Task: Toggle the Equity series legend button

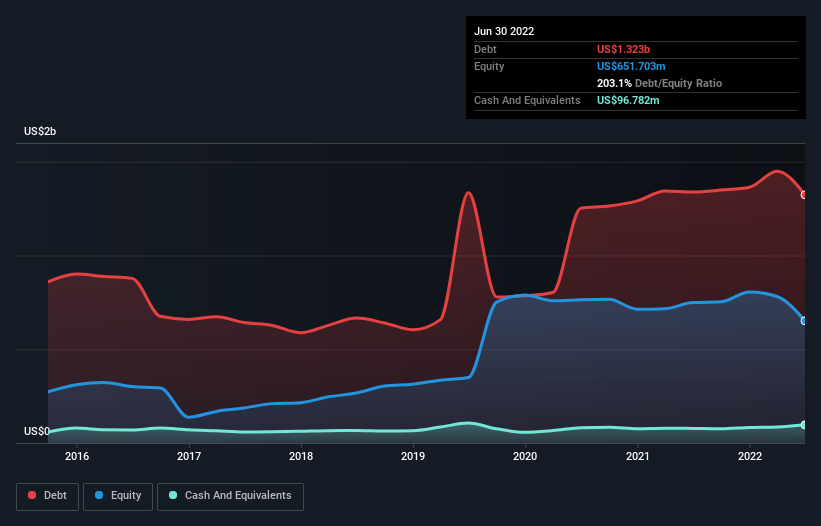Action: click(118, 496)
